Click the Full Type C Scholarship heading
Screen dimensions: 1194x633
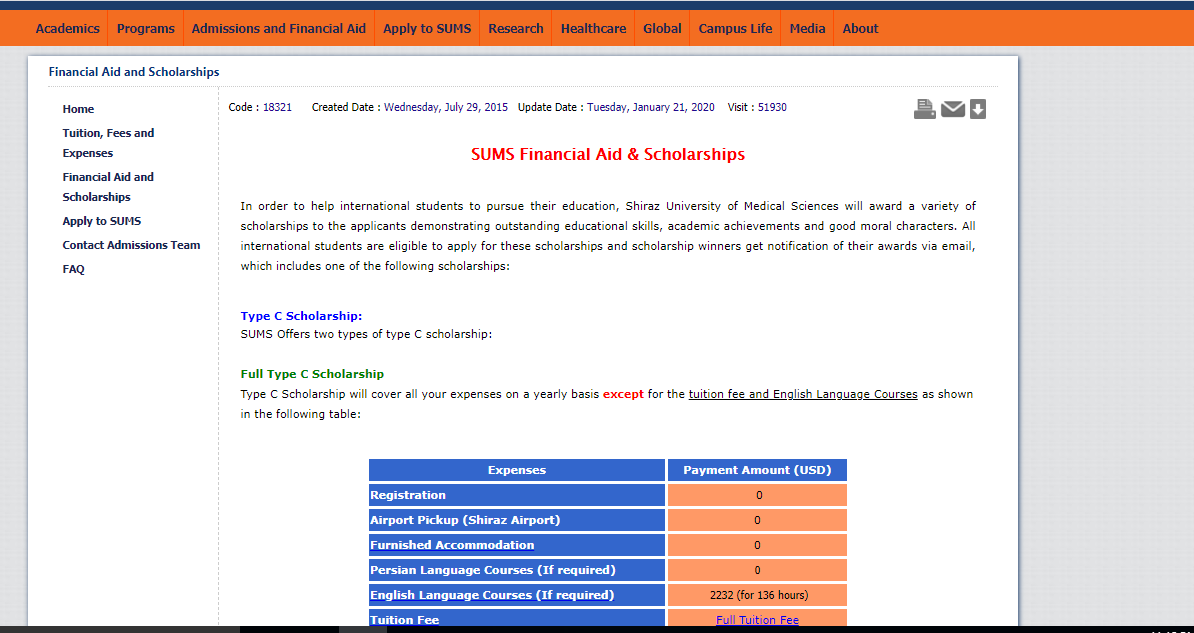[x=312, y=374]
